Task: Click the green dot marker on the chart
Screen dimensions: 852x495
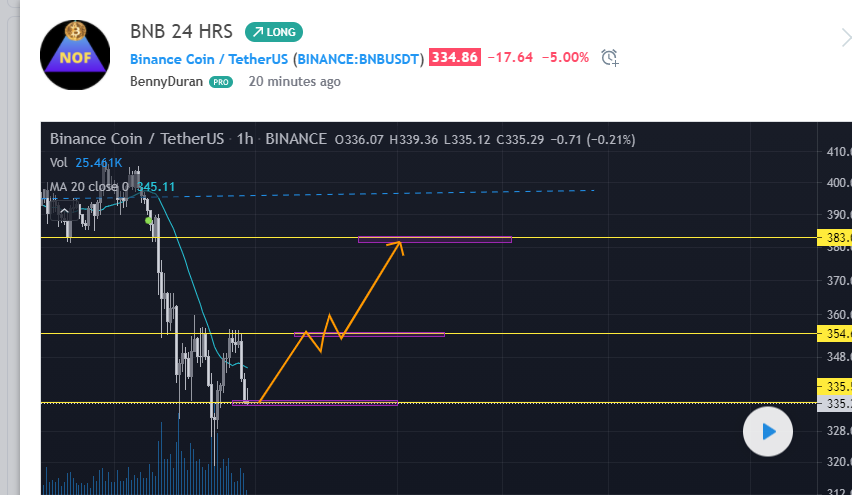Action: point(148,220)
